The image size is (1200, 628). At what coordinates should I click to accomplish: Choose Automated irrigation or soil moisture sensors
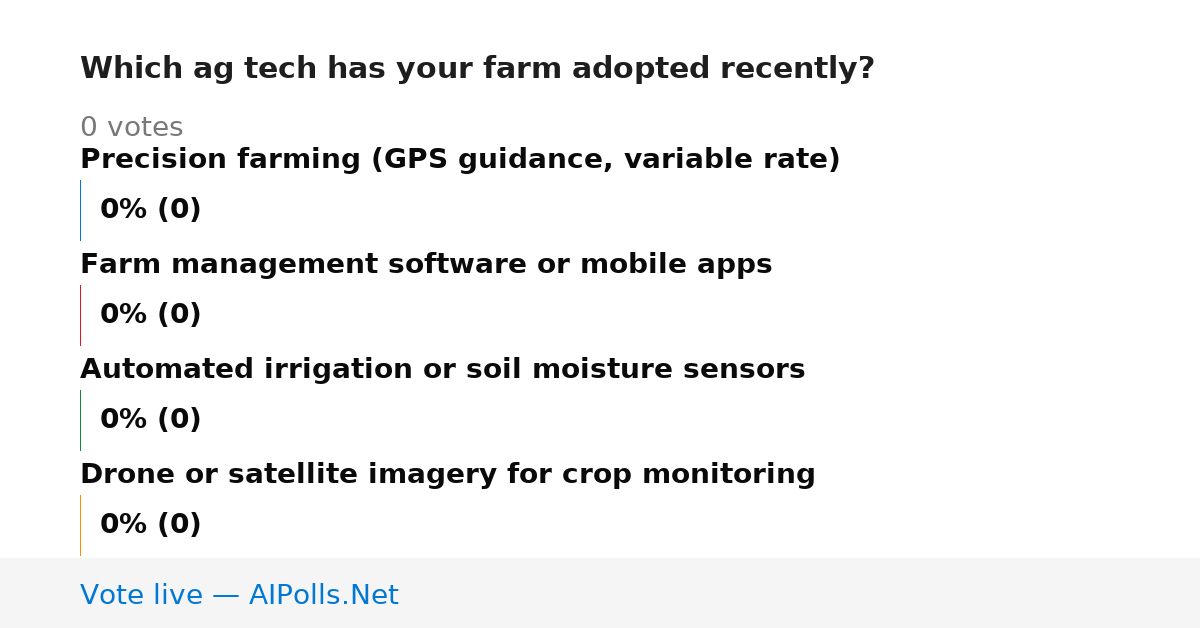pyautogui.click(x=442, y=370)
